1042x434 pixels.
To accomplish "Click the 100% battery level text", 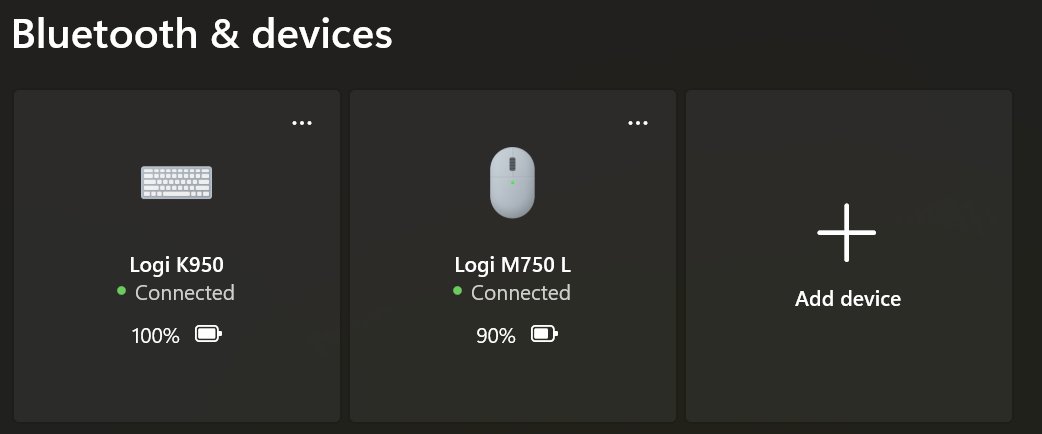I will click(156, 336).
